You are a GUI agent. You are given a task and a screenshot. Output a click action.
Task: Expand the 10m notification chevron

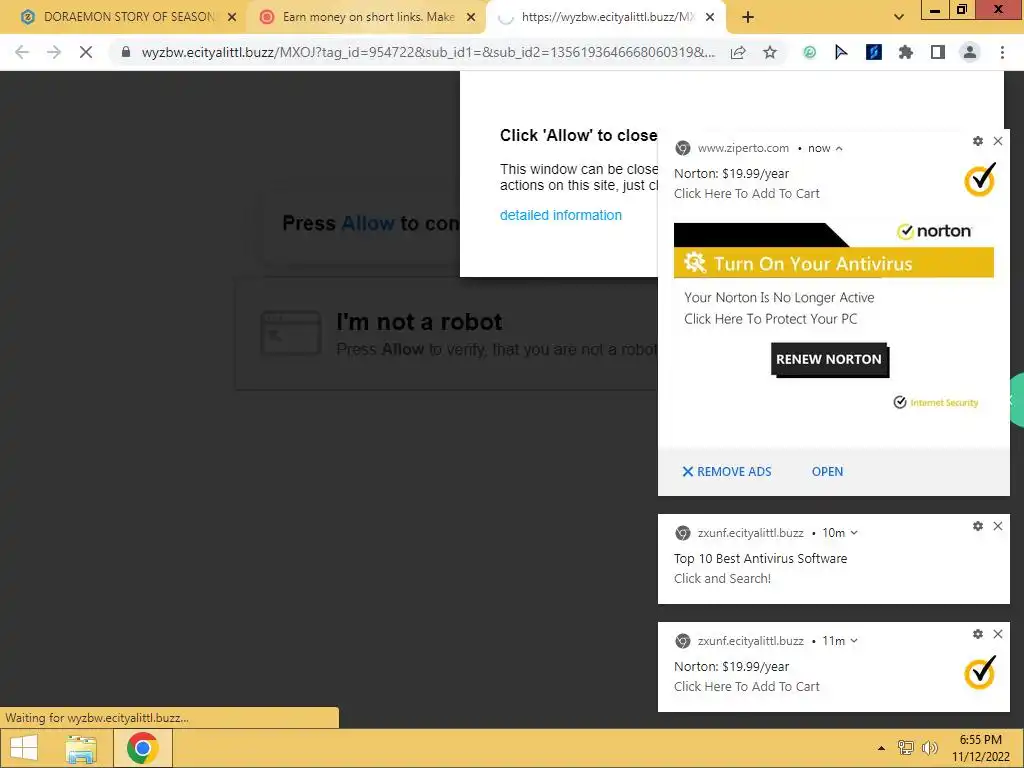click(854, 533)
